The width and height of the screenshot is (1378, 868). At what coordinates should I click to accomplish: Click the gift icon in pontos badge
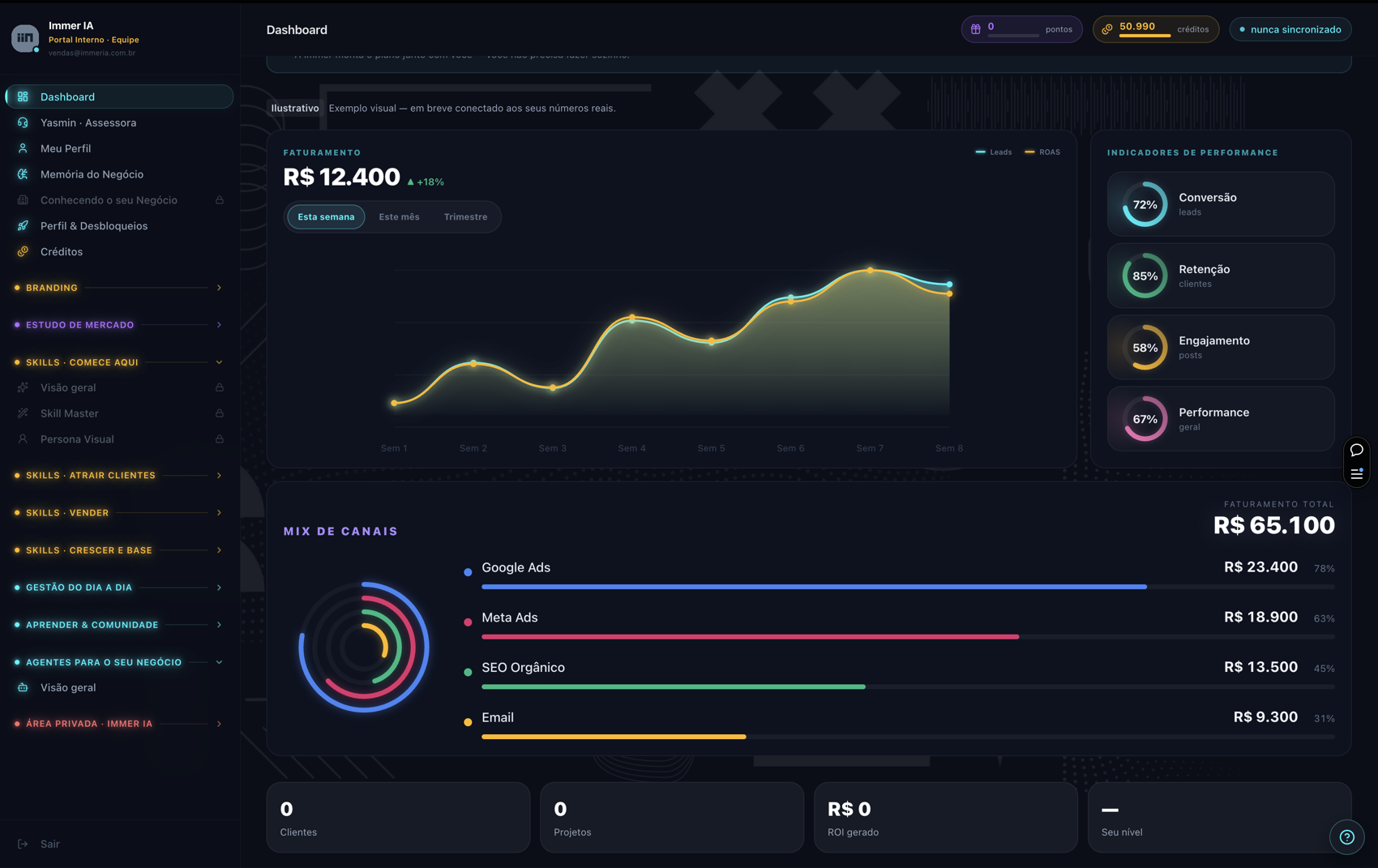(x=976, y=29)
